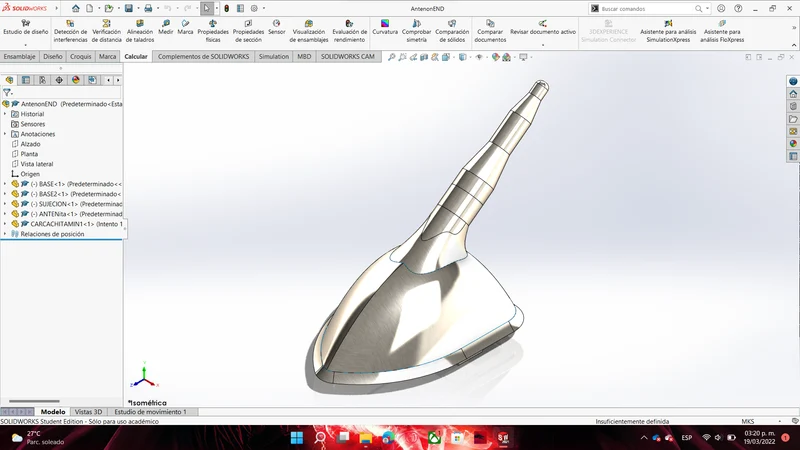The width and height of the screenshot is (800, 450).
Task: Launch Asistente para análisis SimulationXpress
Action: (668, 31)
